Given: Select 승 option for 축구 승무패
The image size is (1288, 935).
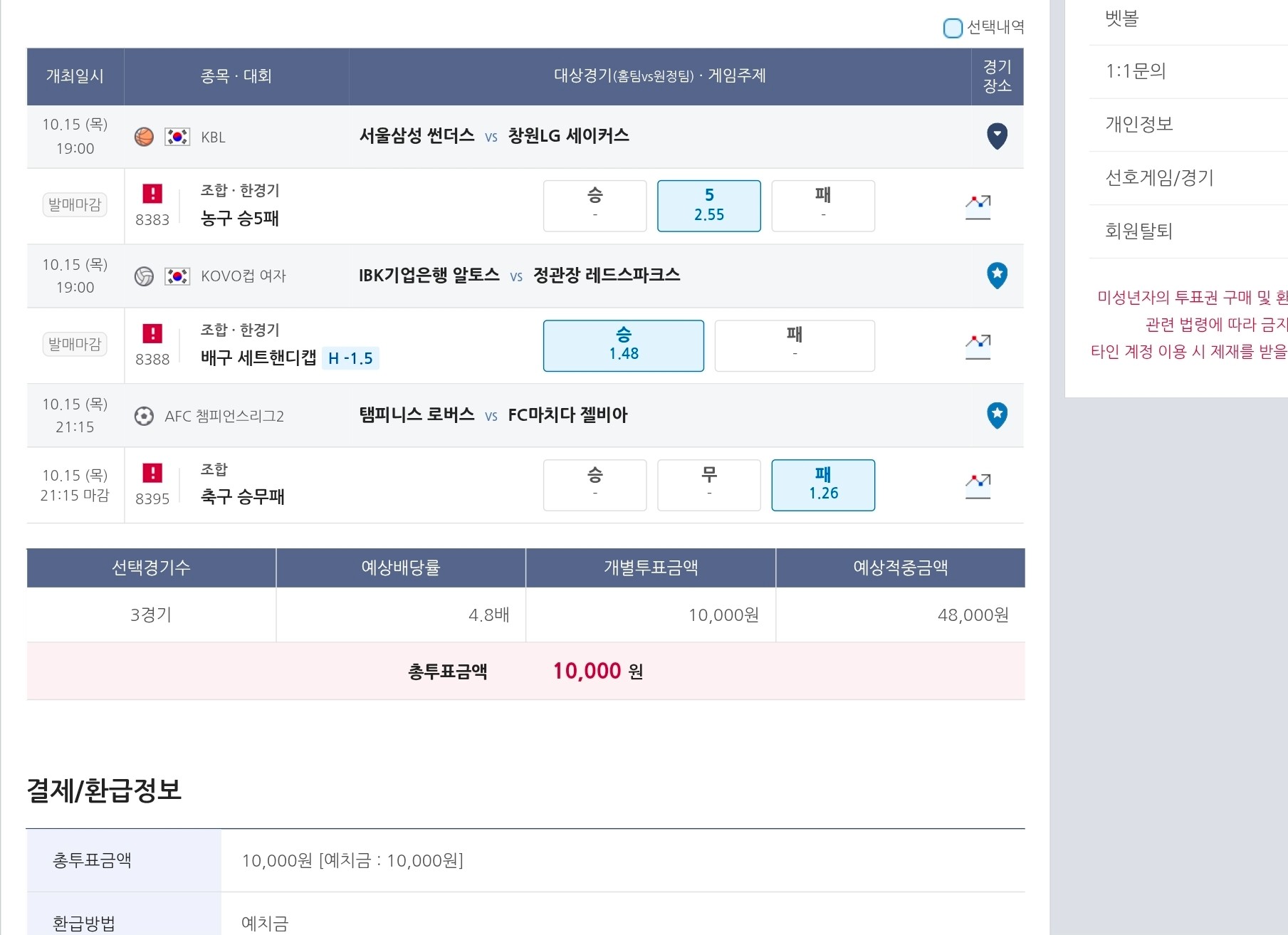Looking at the screenshot, I should [x=595, y=485].
